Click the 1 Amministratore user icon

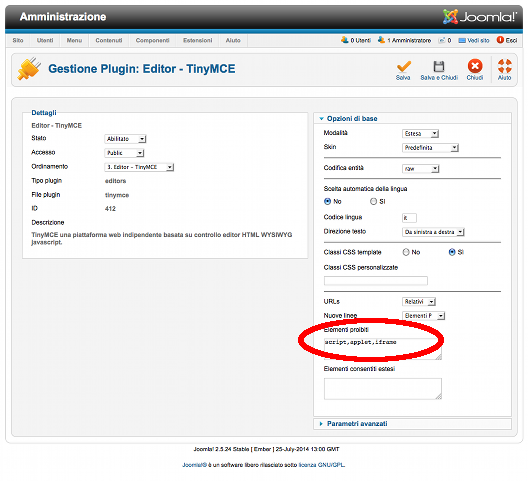coord(381,40)
